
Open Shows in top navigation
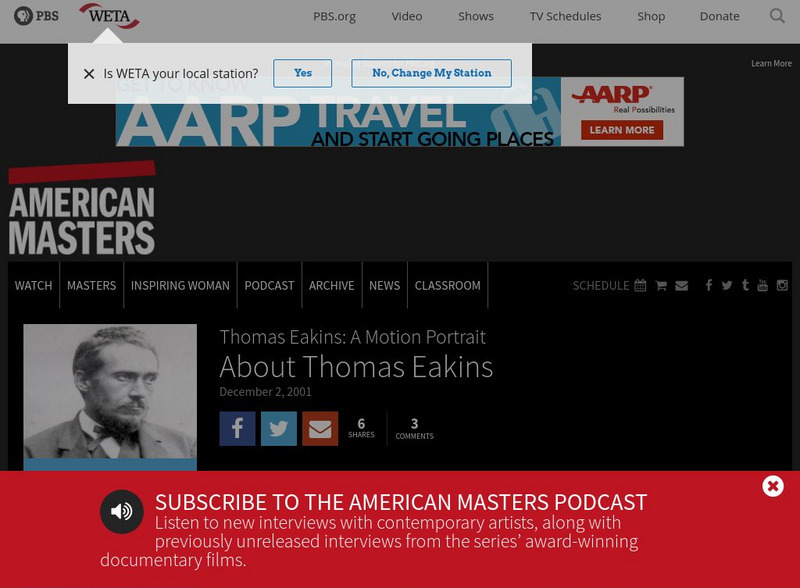coord(476,16)
